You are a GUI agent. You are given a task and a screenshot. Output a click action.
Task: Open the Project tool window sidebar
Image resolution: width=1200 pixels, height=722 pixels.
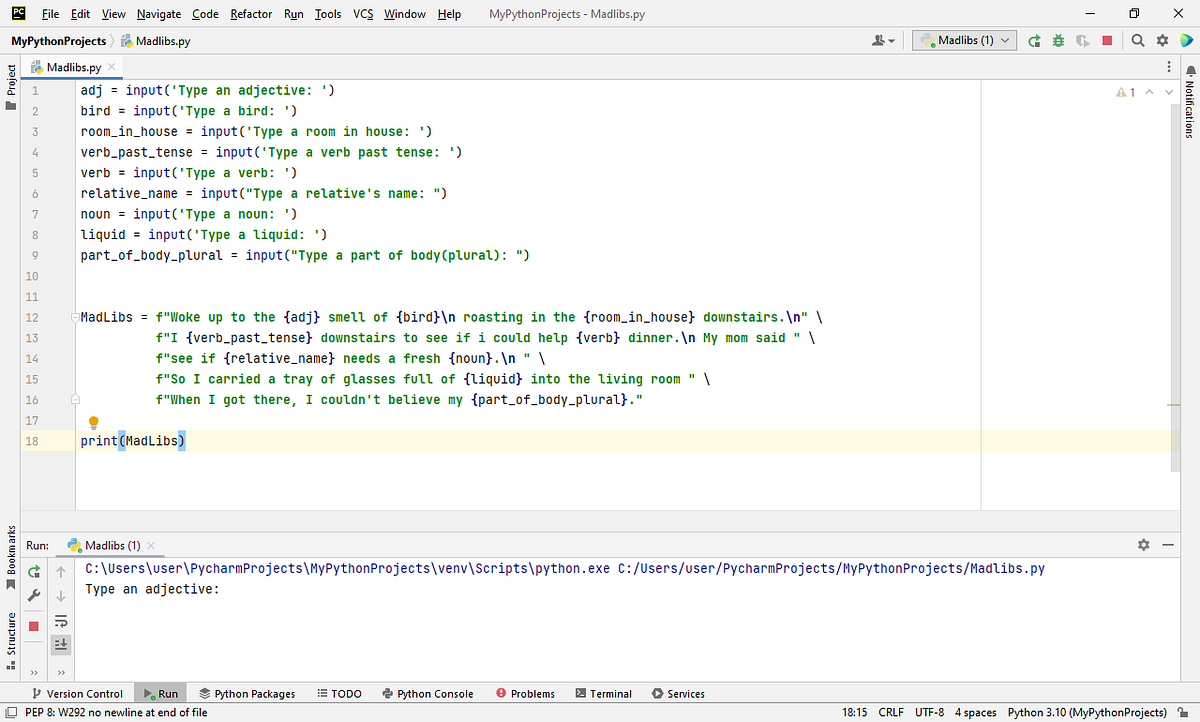coord(11,88)
